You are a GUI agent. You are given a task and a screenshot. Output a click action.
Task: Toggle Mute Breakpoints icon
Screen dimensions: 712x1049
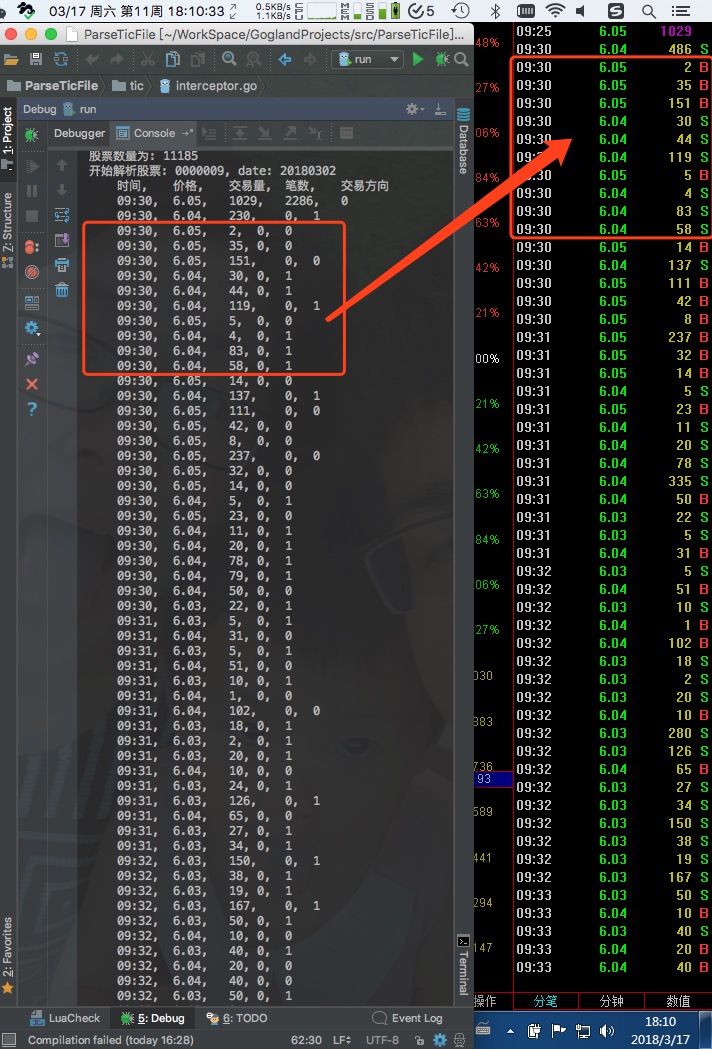[31, 272]
